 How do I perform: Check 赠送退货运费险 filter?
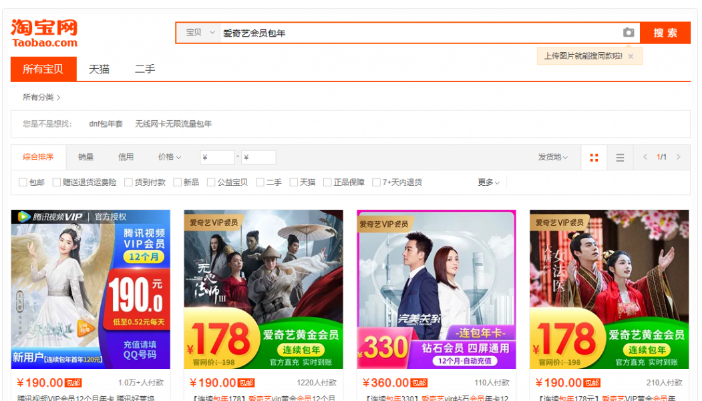point(56,182)
